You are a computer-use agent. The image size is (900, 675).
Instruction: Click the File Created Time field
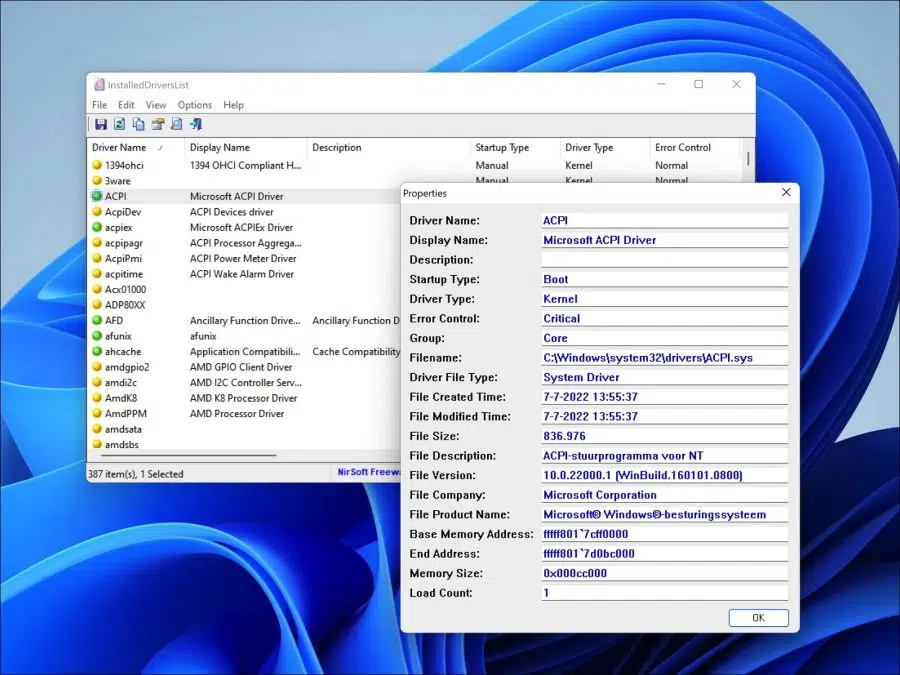pos(665,397)
